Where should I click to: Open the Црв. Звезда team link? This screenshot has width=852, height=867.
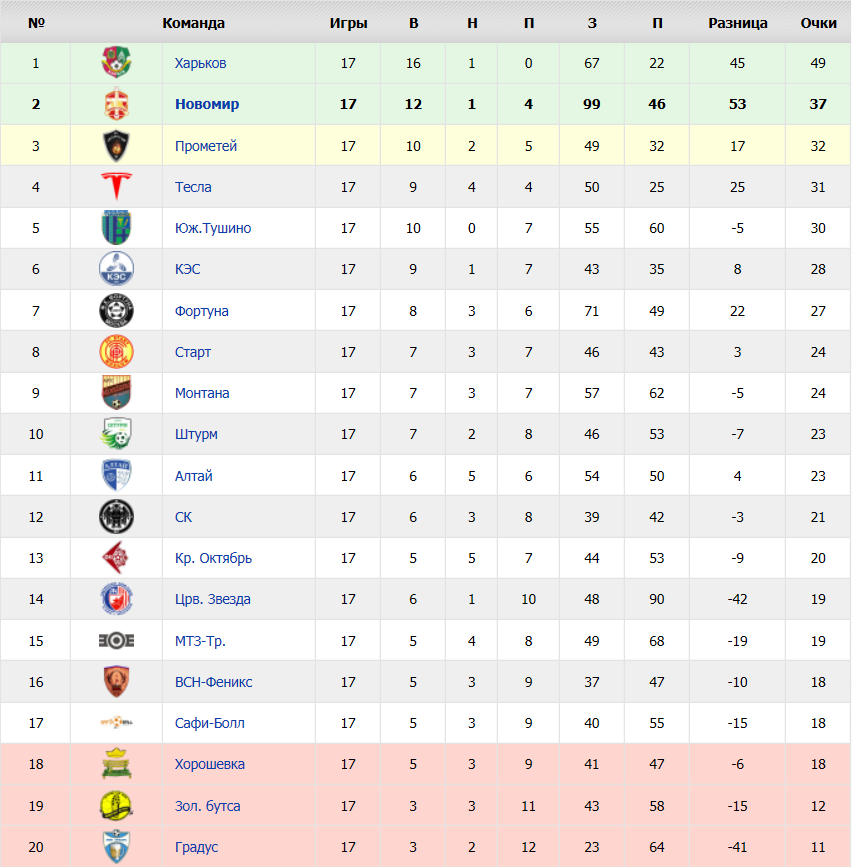[213, 599]
